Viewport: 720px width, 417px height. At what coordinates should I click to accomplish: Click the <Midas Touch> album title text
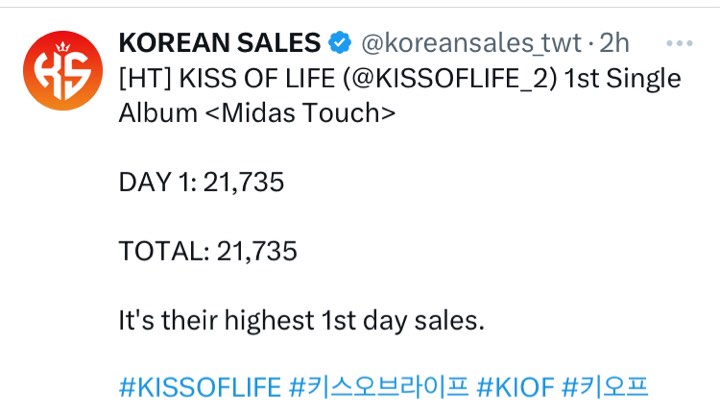coord(300,113)
